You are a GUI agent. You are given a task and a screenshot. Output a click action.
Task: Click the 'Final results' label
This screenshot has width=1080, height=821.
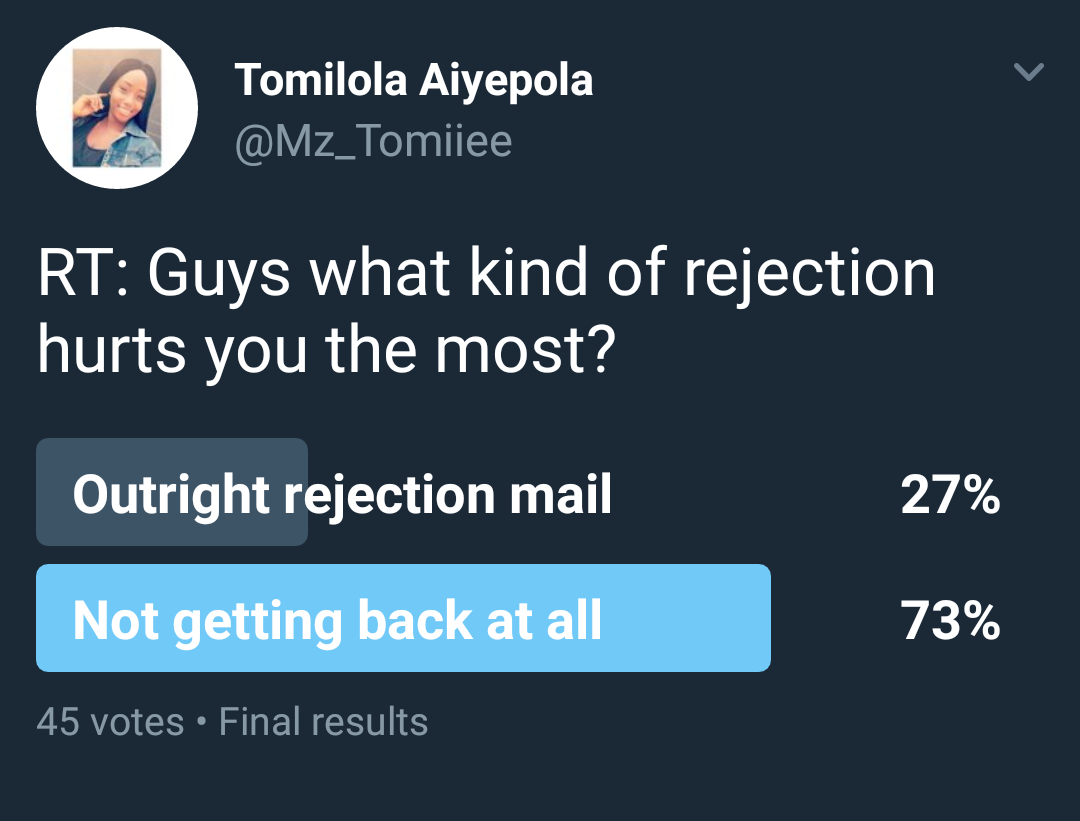(x=323, y=722)
